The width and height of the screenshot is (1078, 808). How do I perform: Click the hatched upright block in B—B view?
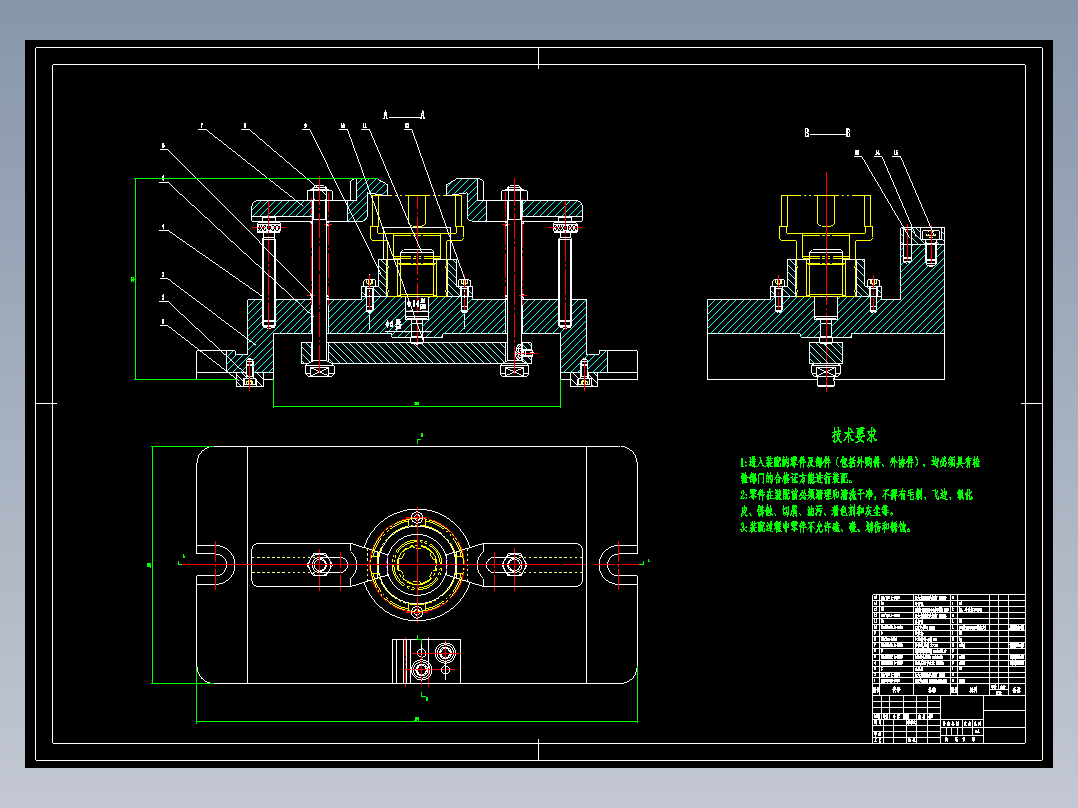click(x=923, y=281)
